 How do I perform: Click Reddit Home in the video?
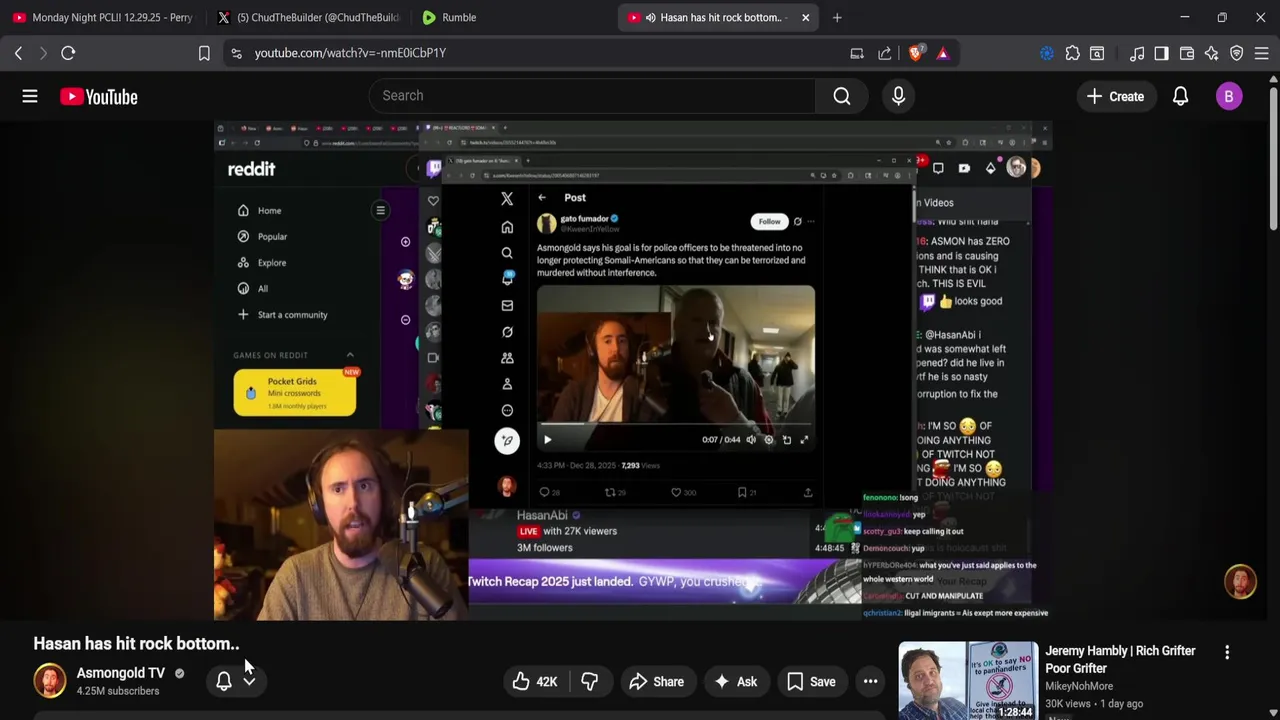click(269, 210)
